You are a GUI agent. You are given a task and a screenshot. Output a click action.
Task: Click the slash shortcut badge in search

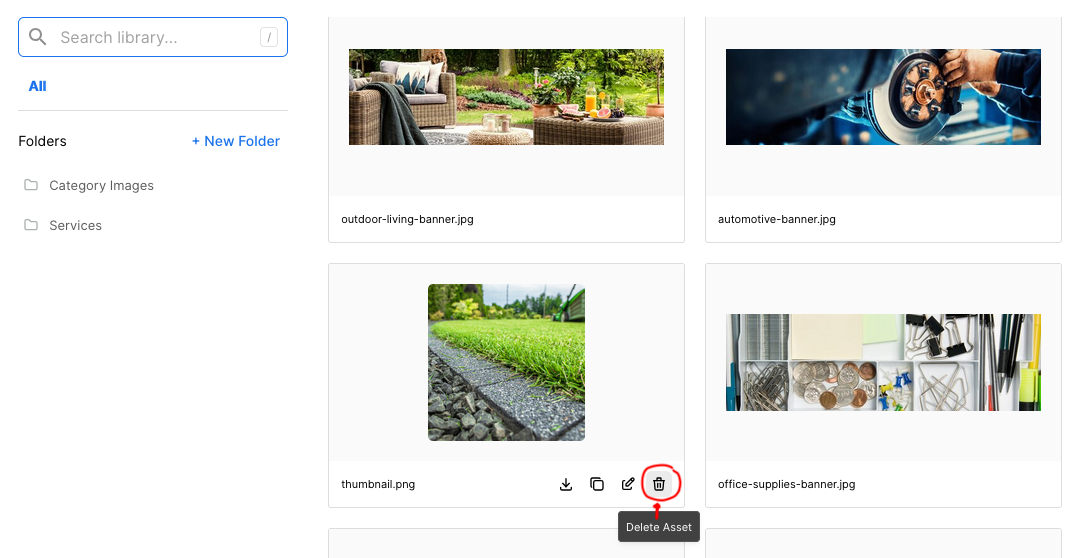(268, 38)
